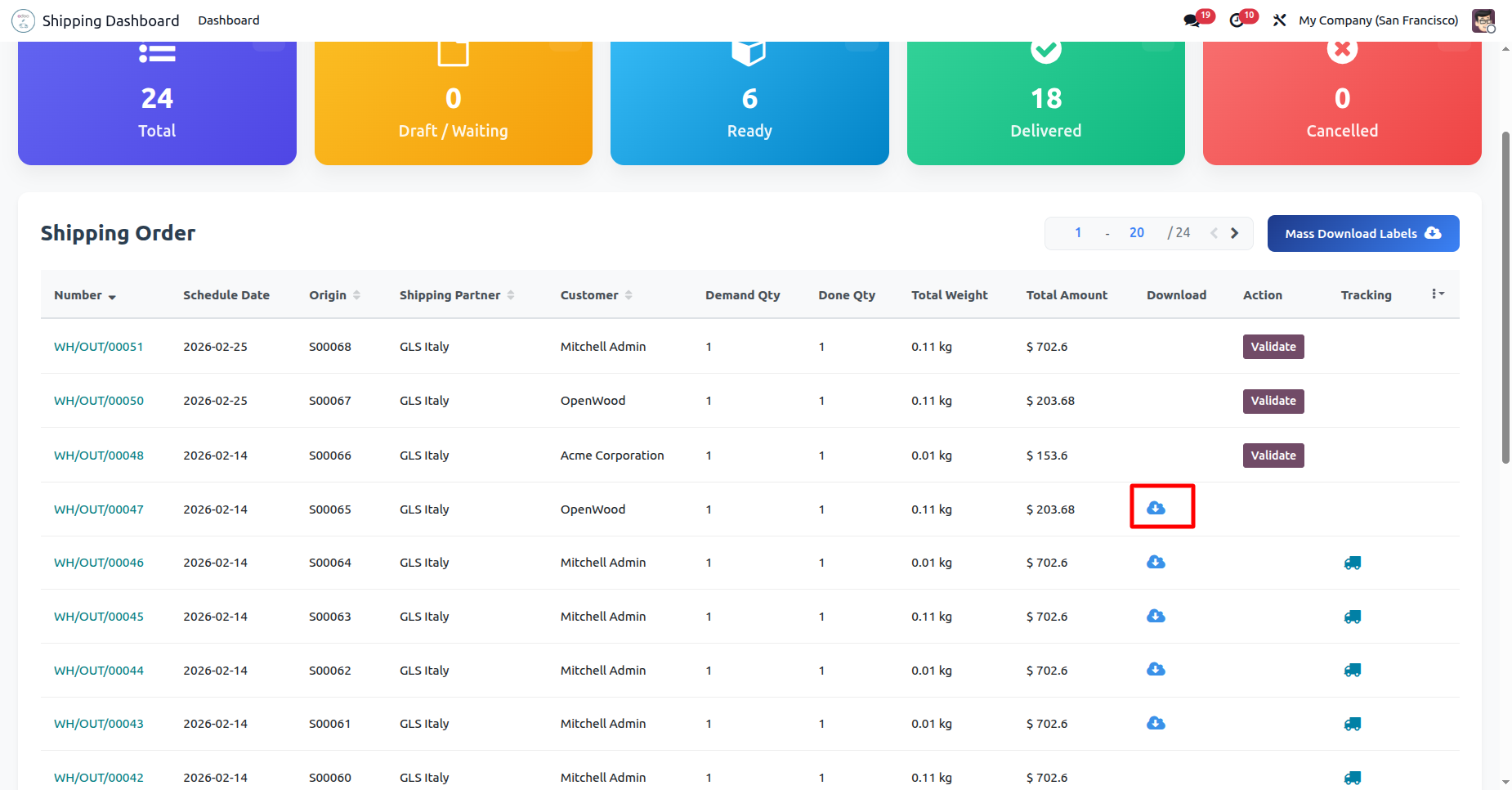The width and height of the screenshot is (1512, 790).
Task: Validate shipping order WH/OUT/00051
Action: coord(1273,347)
